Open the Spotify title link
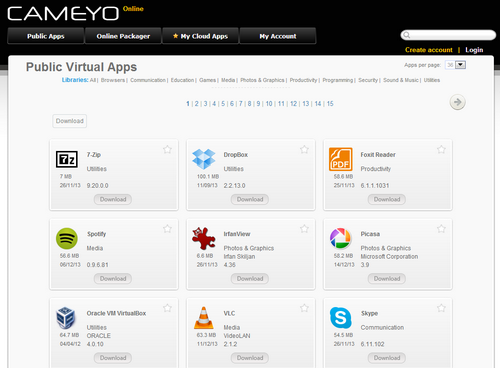The height and width of the screenshot is (368, 500). click(x=97, y=234)
